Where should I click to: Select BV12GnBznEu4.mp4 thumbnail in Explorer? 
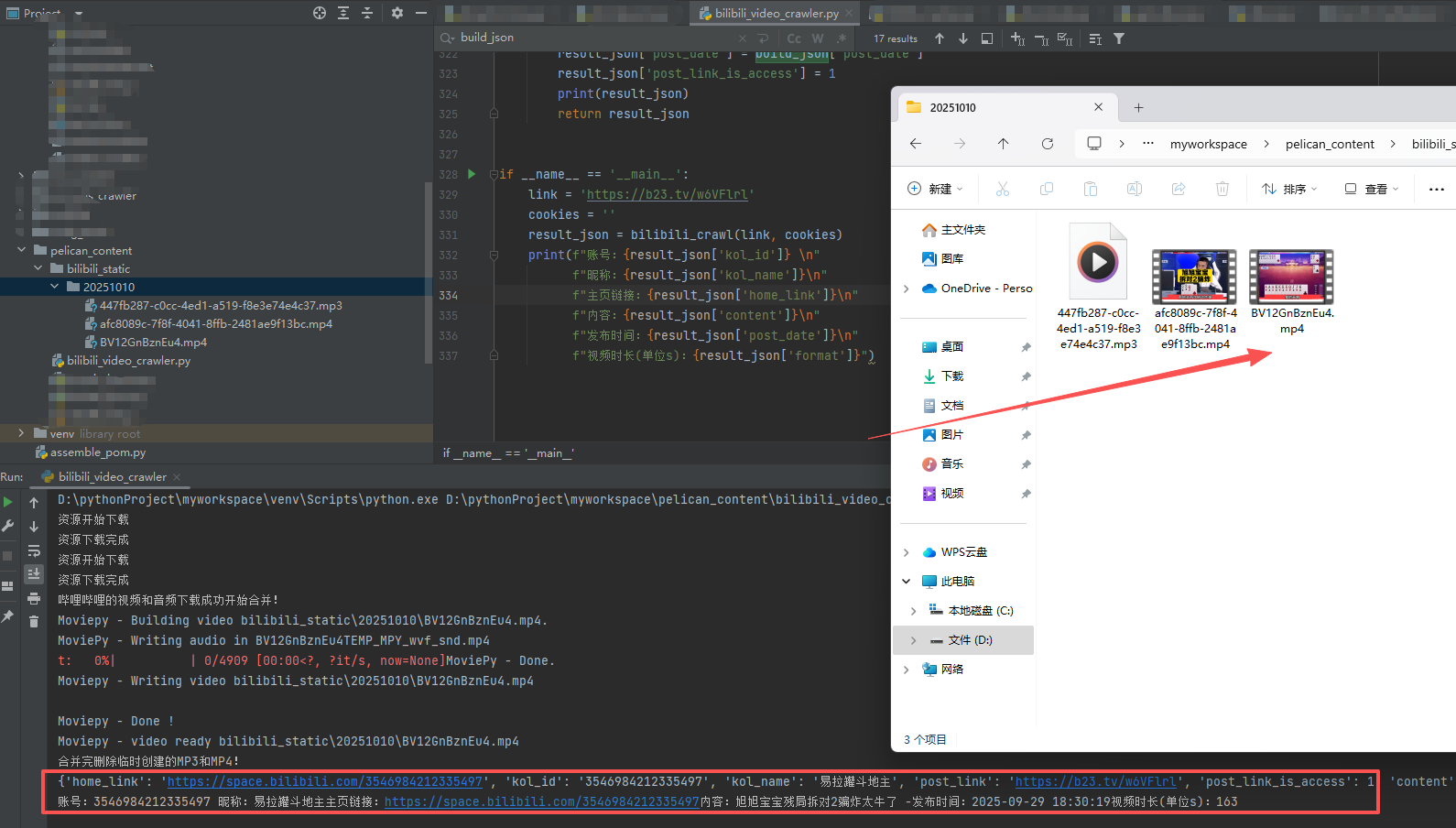[x=1291, y=277]
